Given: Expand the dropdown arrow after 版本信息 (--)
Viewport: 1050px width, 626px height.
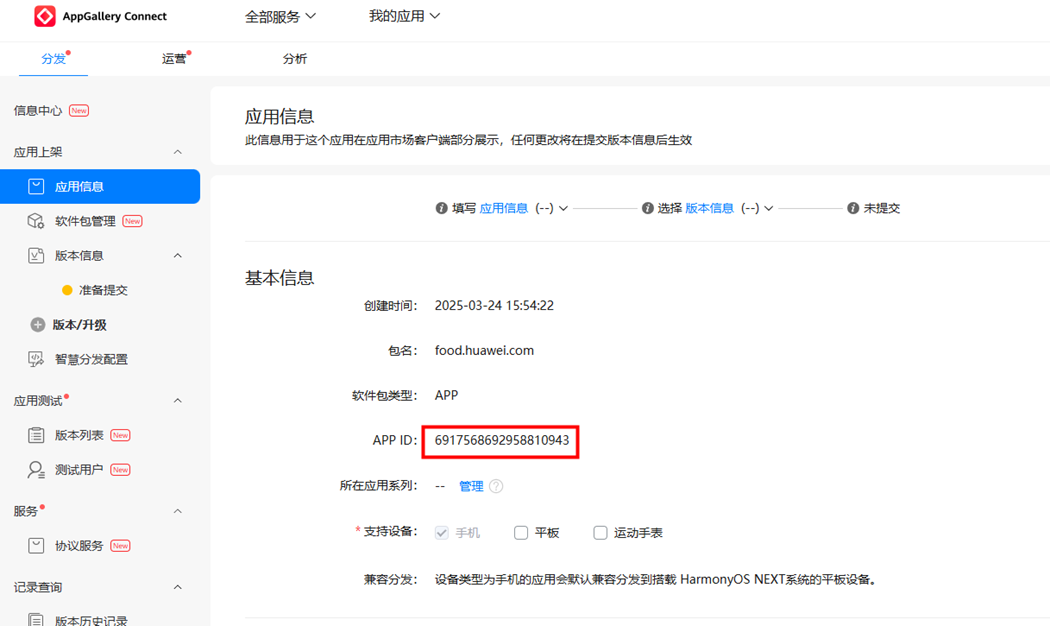Looking at the screenshot, I should pyautogui.click(x=769, y=208).
